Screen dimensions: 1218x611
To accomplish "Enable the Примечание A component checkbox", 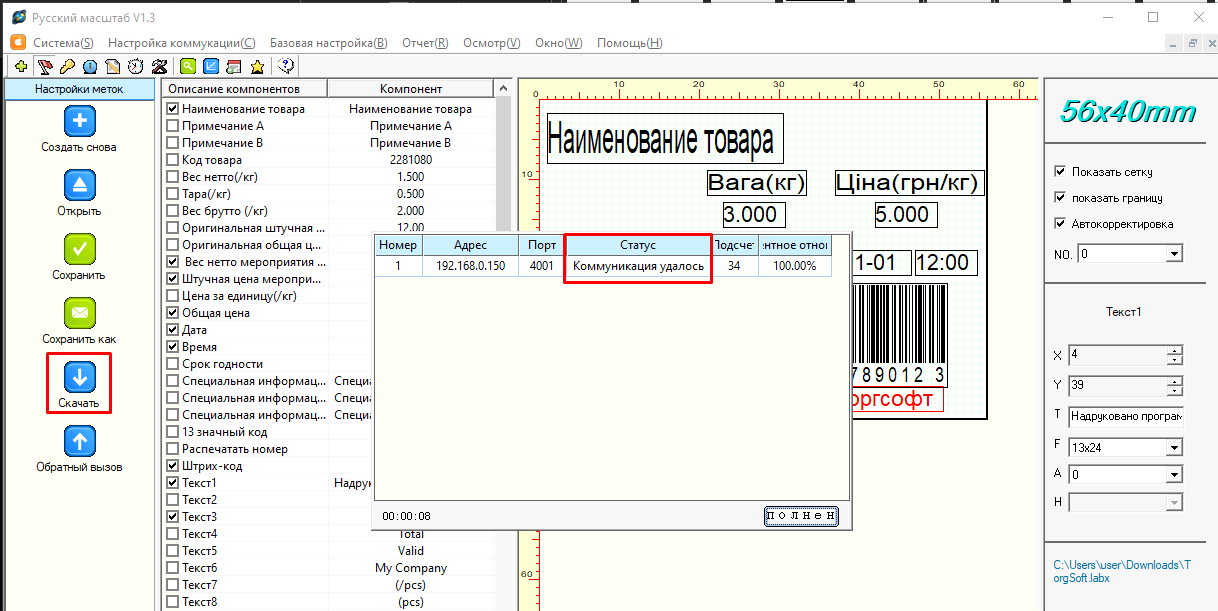I will coord(173,126).
